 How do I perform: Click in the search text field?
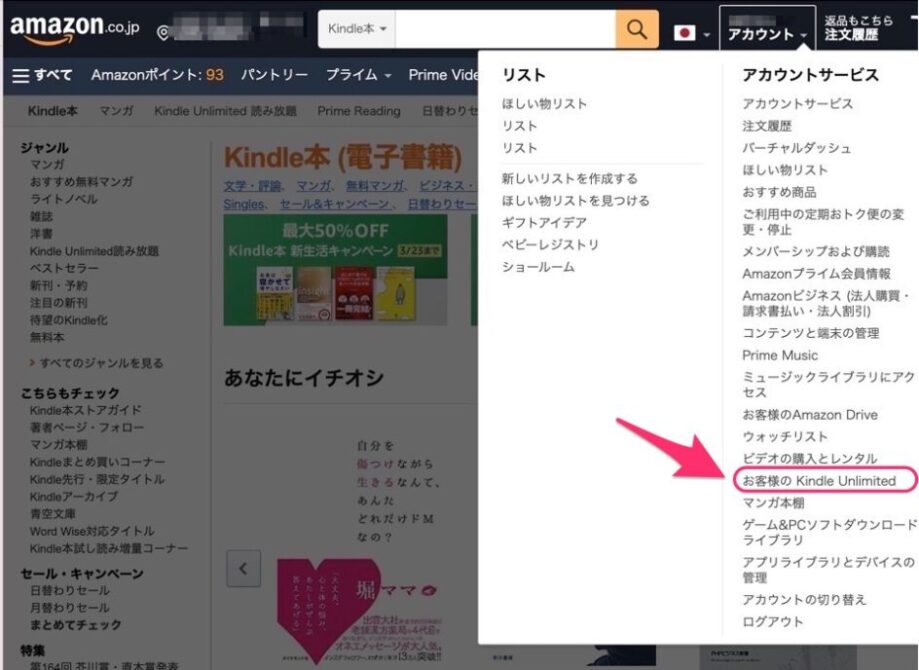click(x=505, y=29)
